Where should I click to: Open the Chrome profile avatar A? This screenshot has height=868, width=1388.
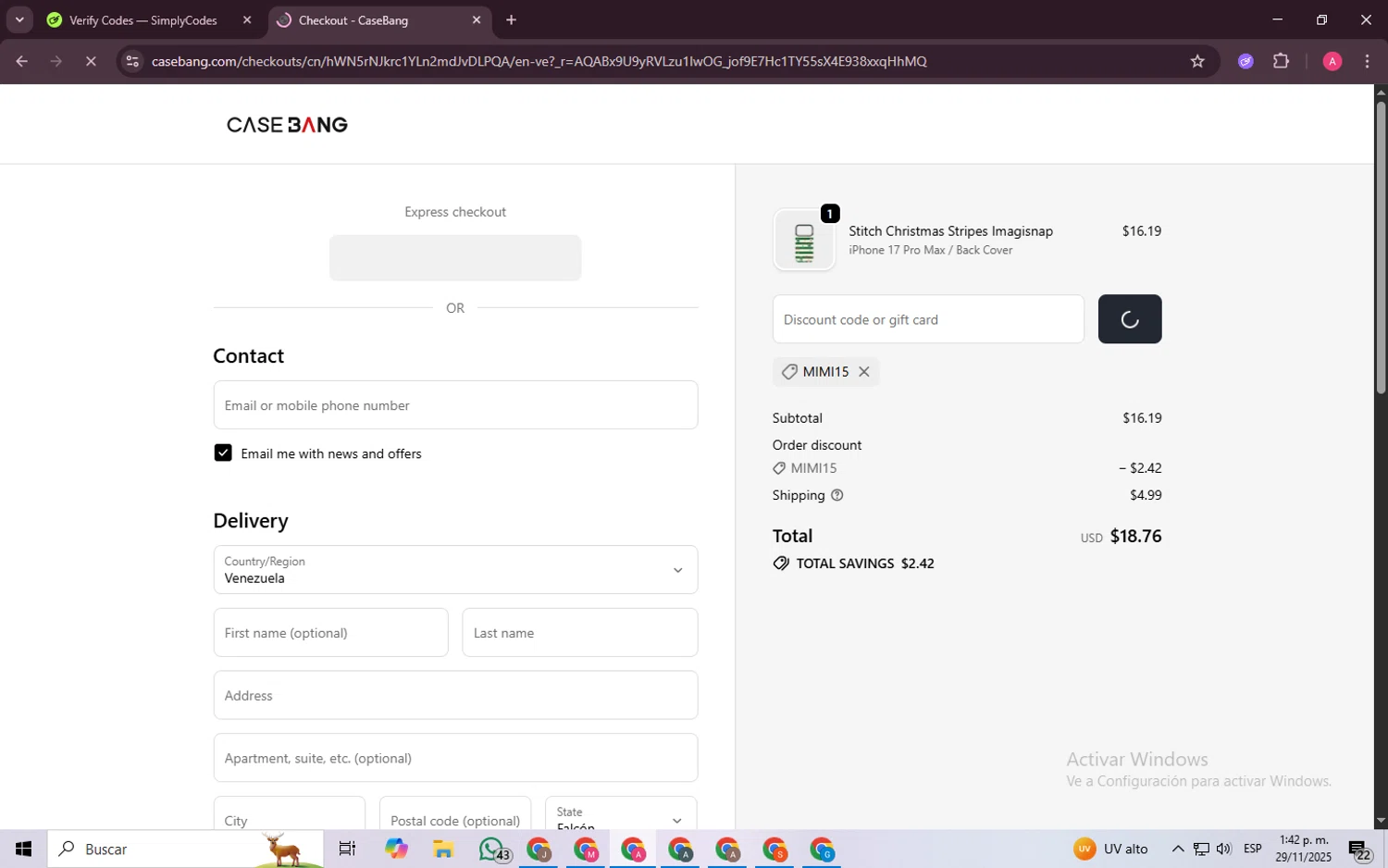1332,62
